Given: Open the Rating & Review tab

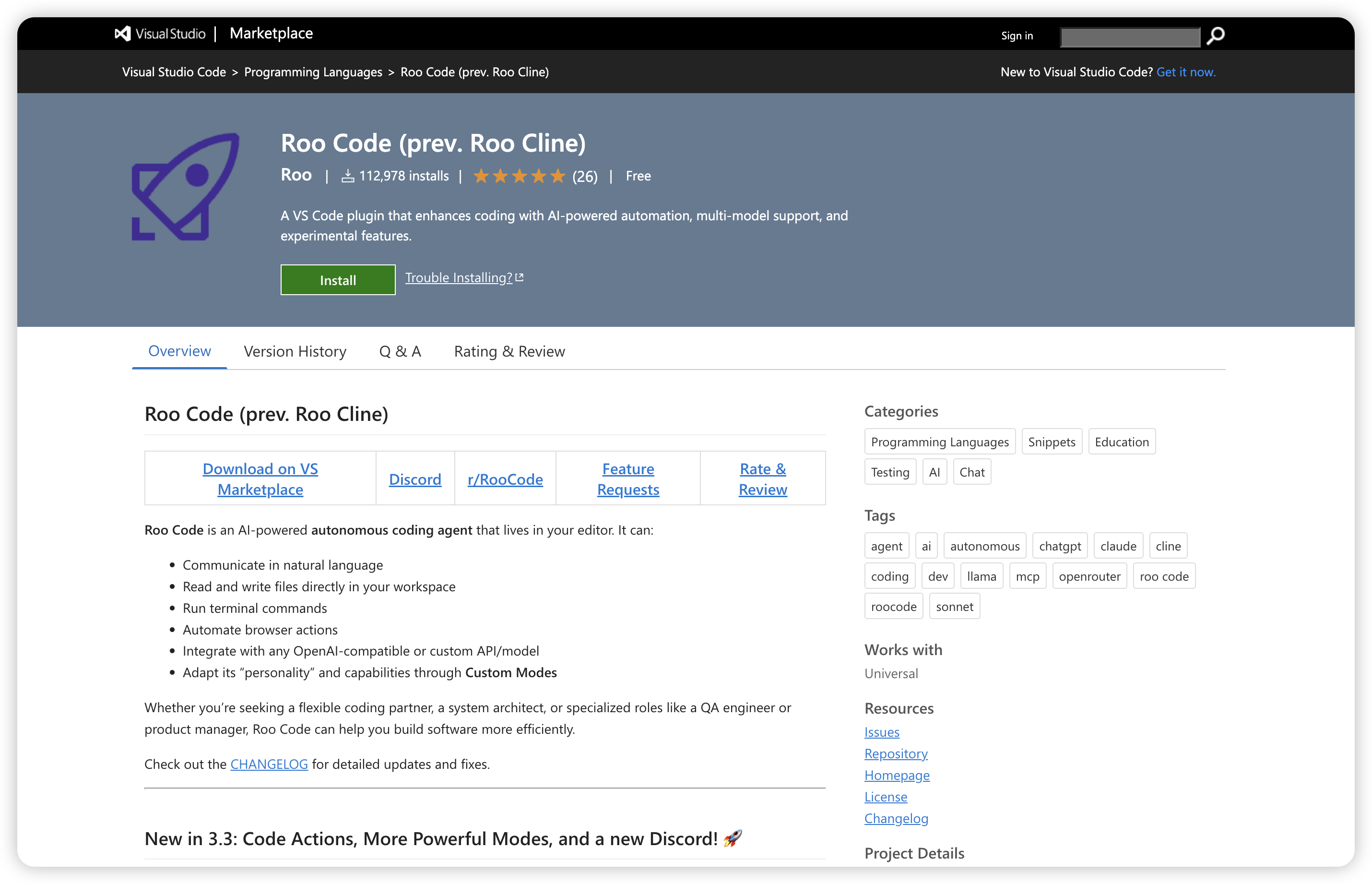Looking at the screenshot, I should (x=509, y=351).
